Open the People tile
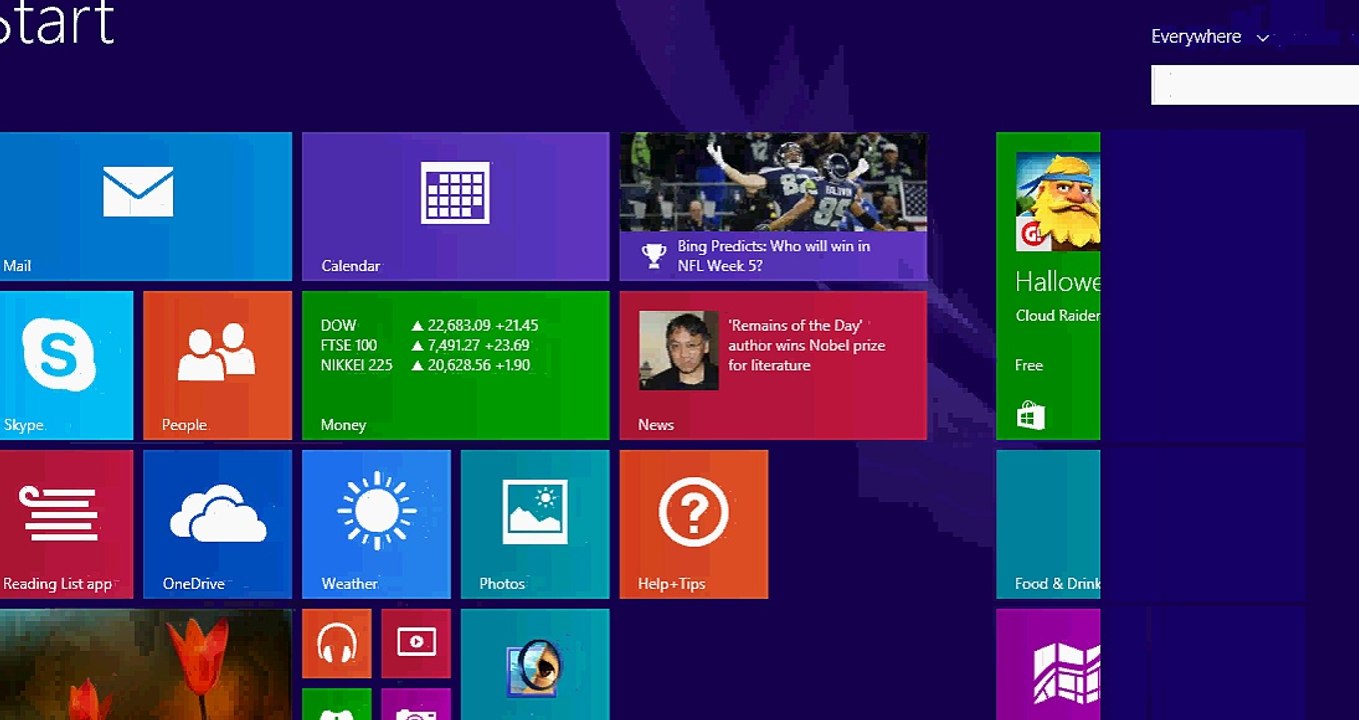 pyautogui.click(x=217, y=365)
